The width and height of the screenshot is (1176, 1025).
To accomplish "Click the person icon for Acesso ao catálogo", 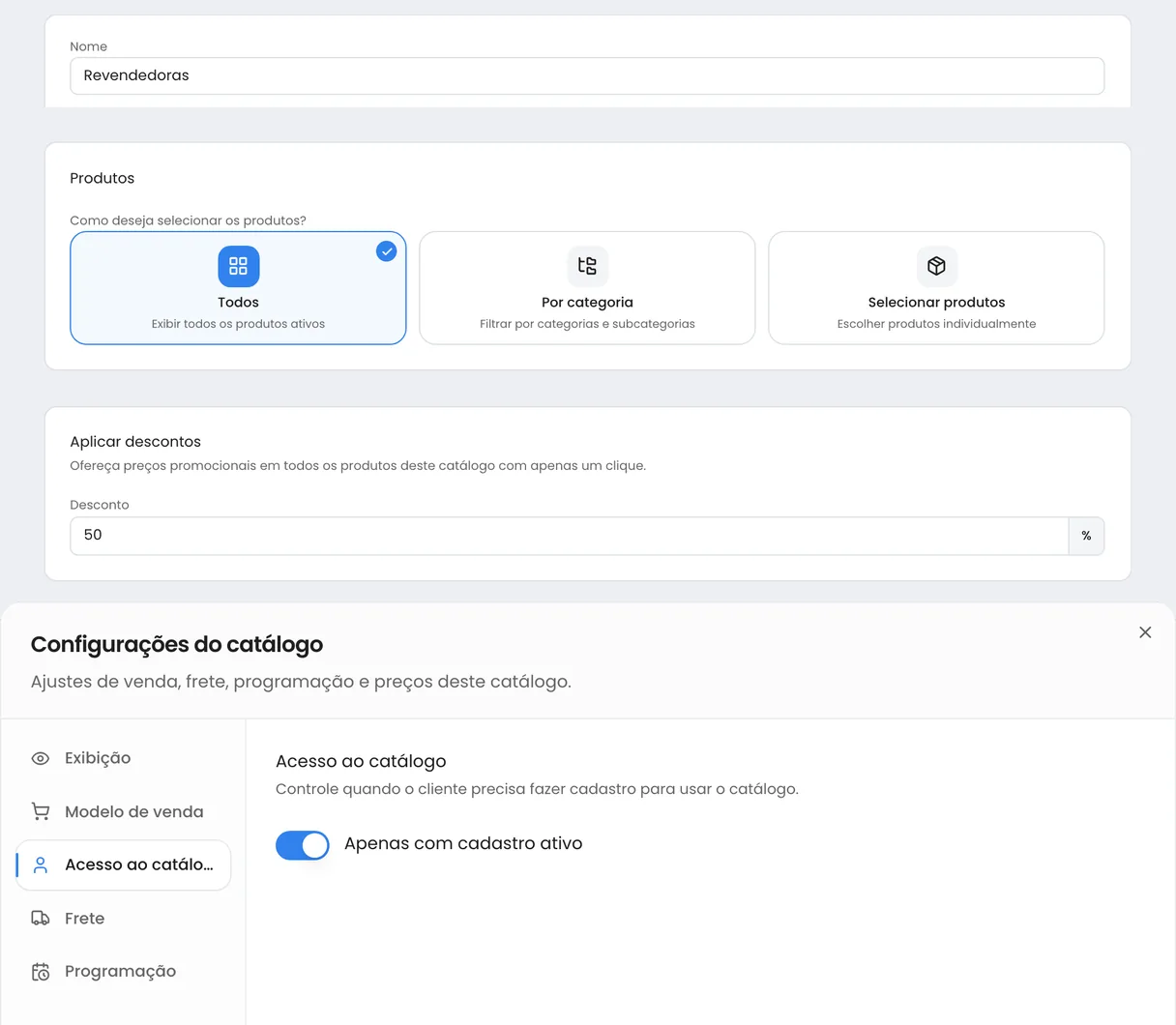I will (41, 865).
